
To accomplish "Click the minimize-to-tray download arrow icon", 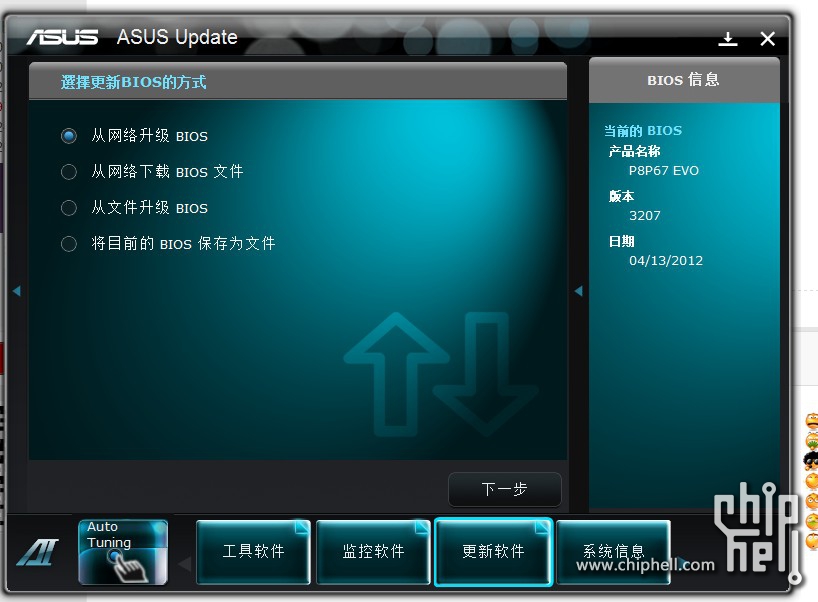I will tap(727, 39).
